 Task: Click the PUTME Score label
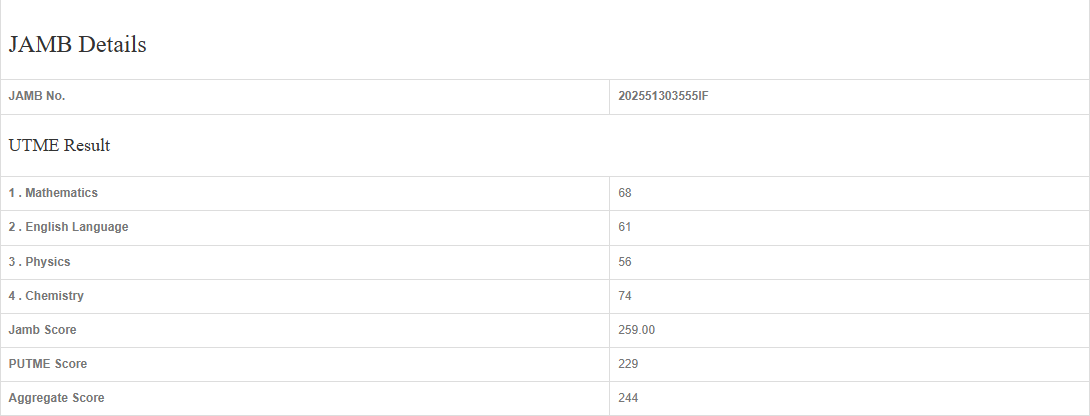[47, 364]
